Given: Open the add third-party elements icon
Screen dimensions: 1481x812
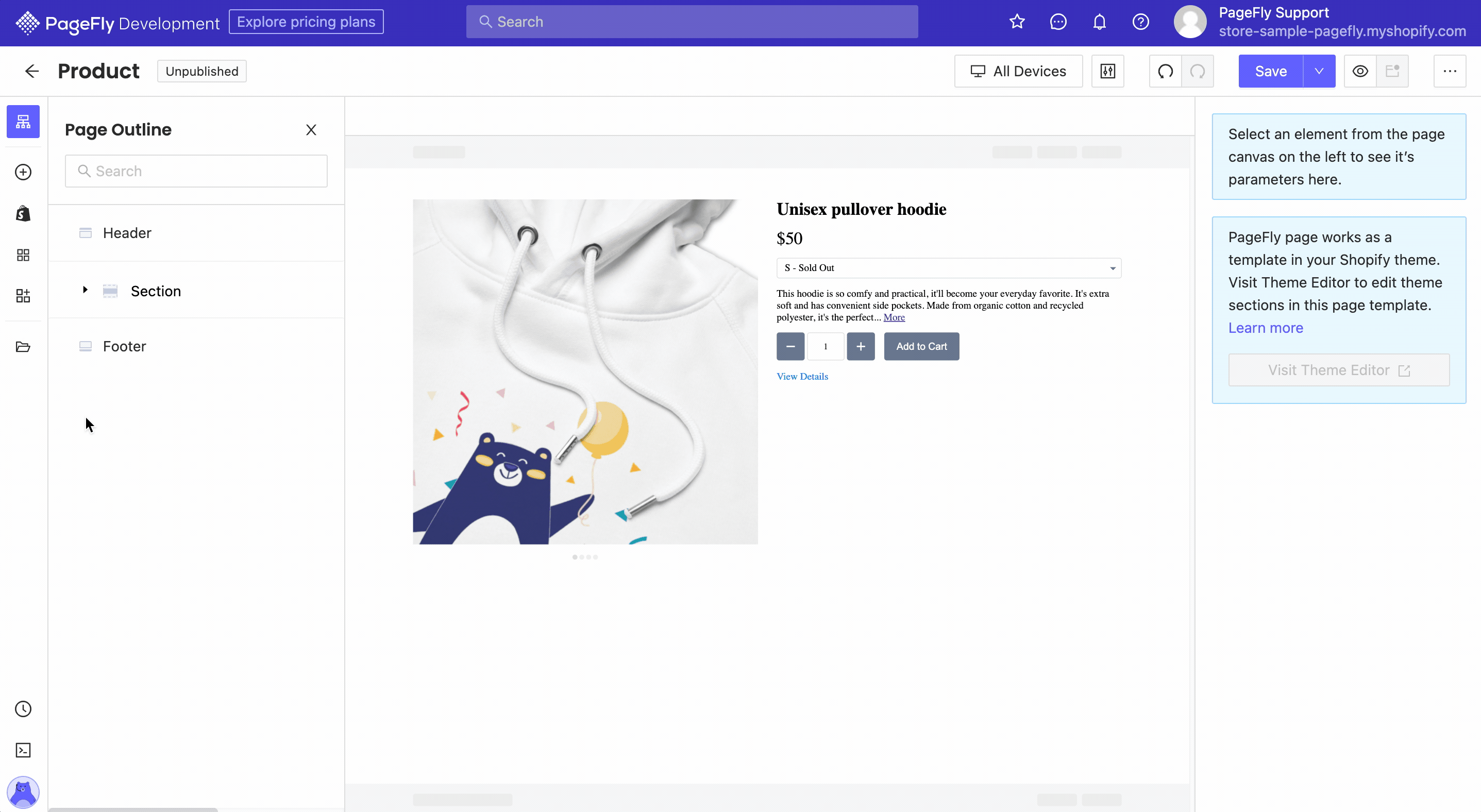Looking at the screenshot, I should (x=23, y=296).
